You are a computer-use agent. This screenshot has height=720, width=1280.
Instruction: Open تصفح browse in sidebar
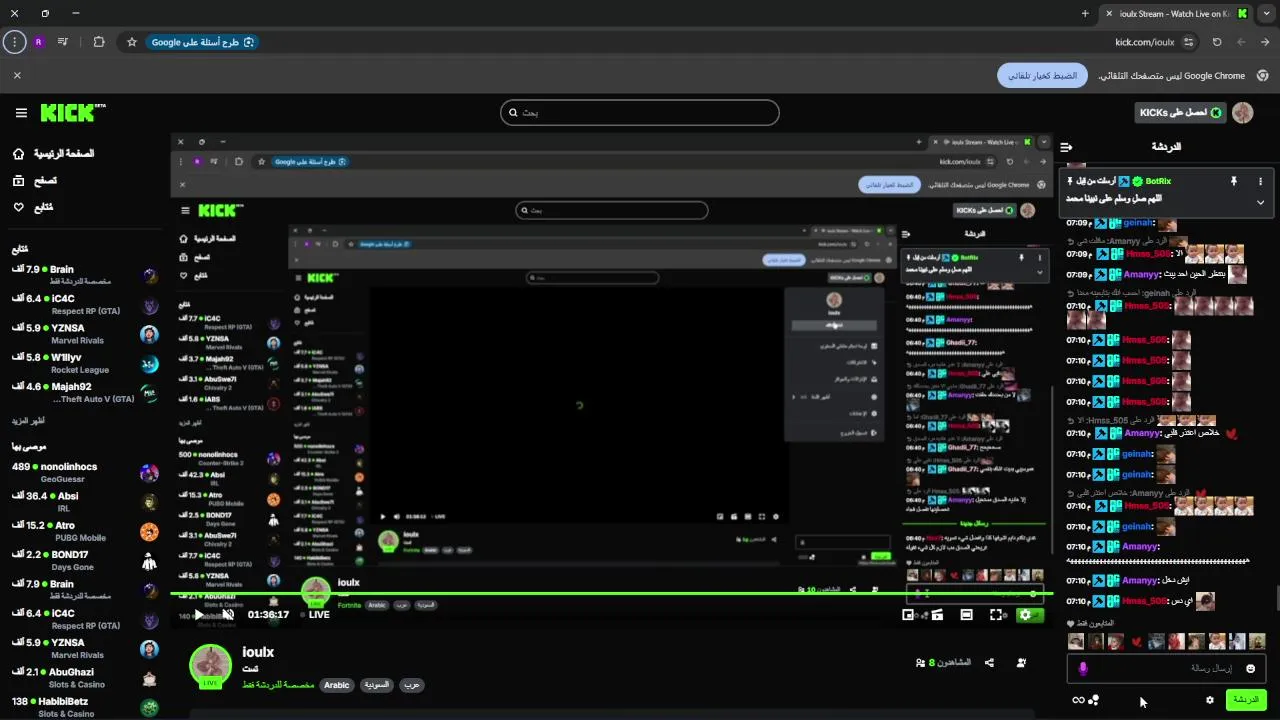34,181
